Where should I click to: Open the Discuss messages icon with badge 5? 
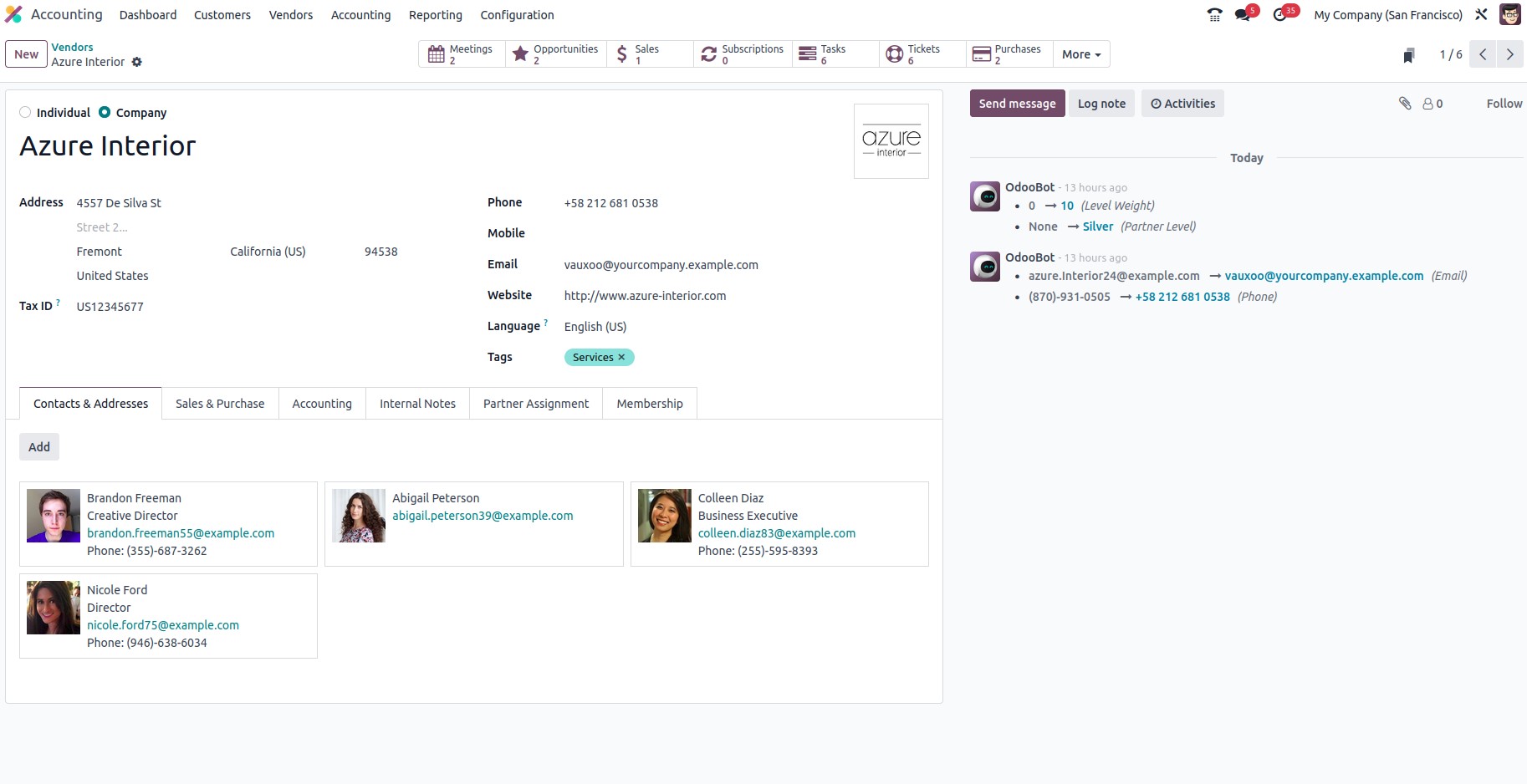point(1244,14)
